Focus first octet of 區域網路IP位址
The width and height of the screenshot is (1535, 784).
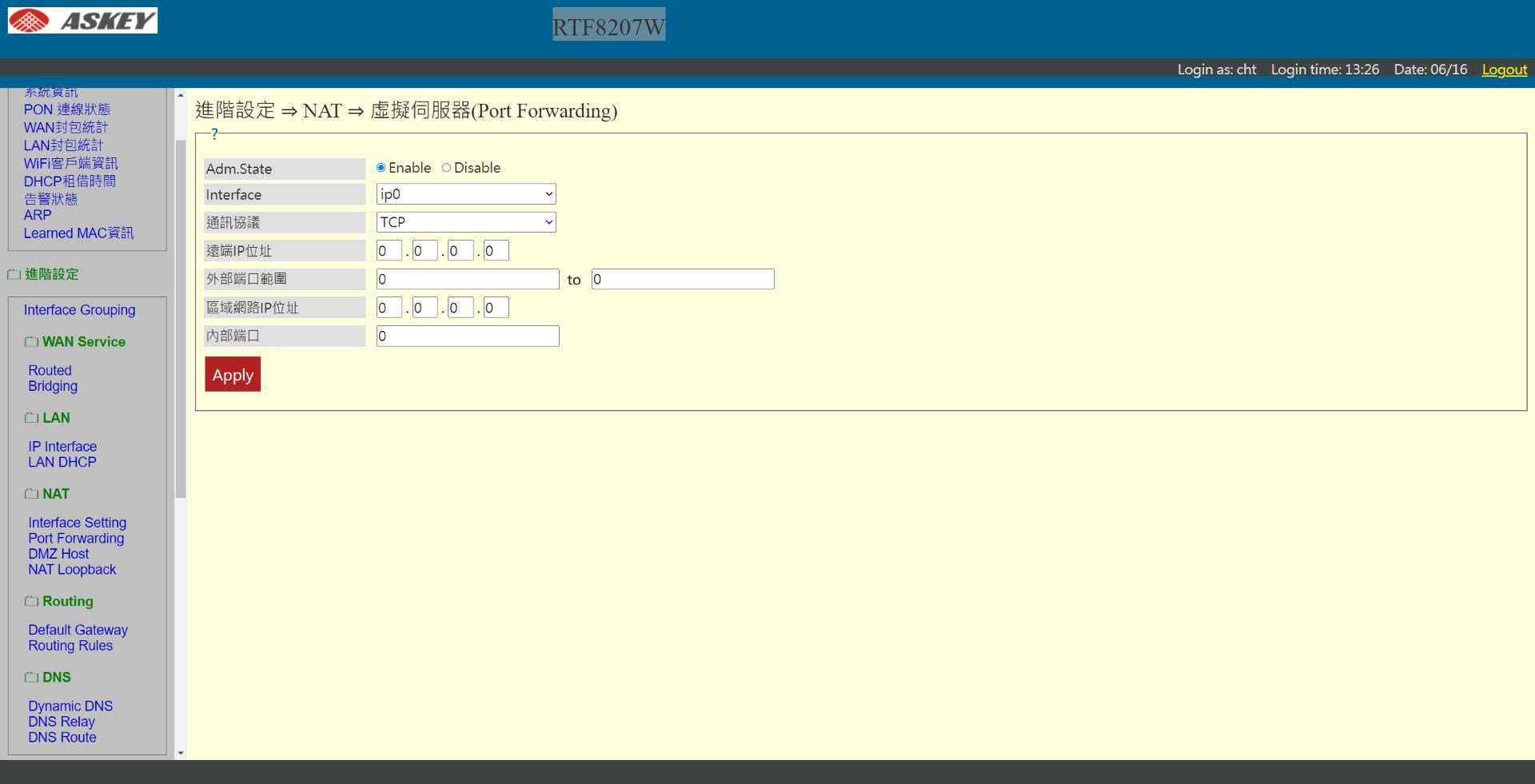click(x=389, y=308)
